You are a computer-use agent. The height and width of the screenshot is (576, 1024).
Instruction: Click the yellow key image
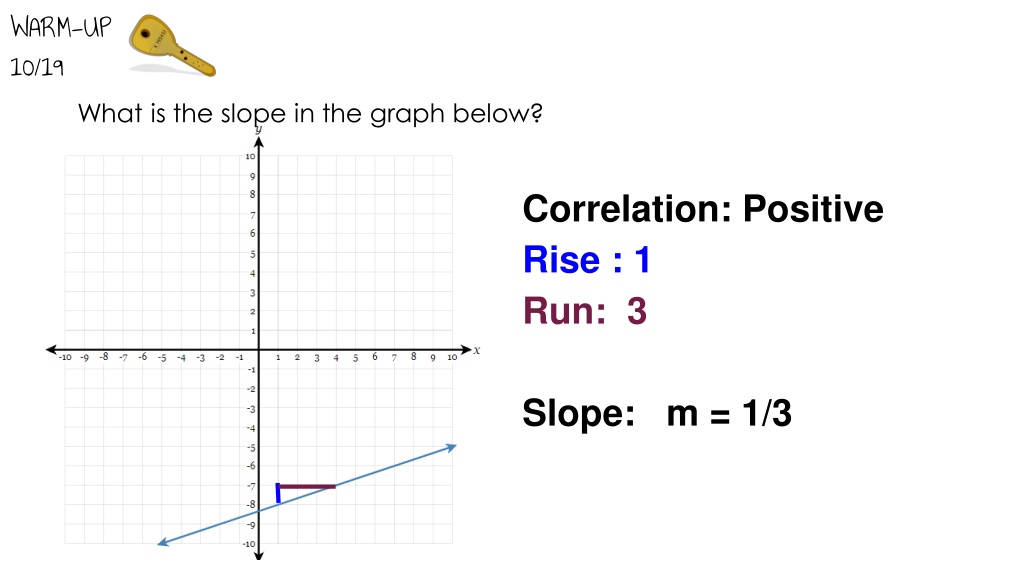coord(172,46)
